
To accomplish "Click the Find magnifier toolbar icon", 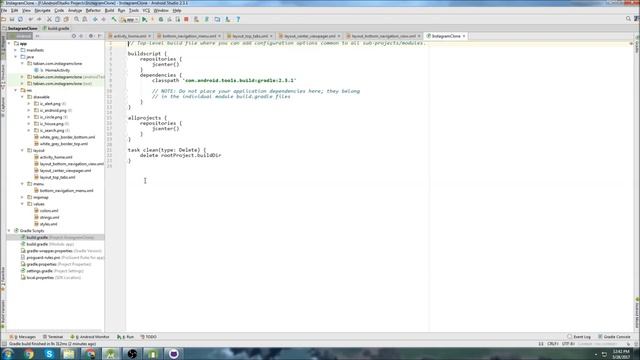I will click(x=76, y=19).
